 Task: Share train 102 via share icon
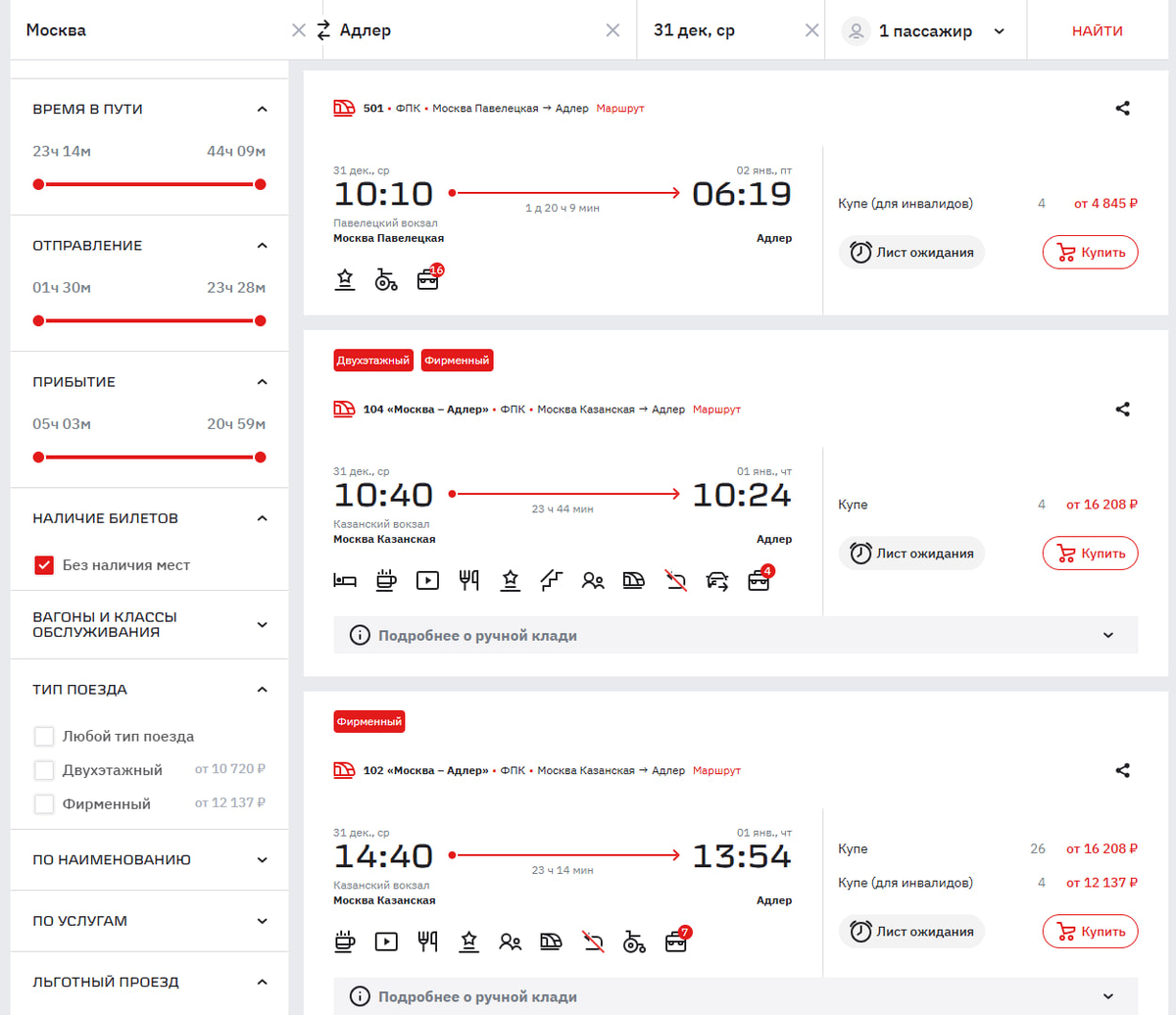[1123, 771]
